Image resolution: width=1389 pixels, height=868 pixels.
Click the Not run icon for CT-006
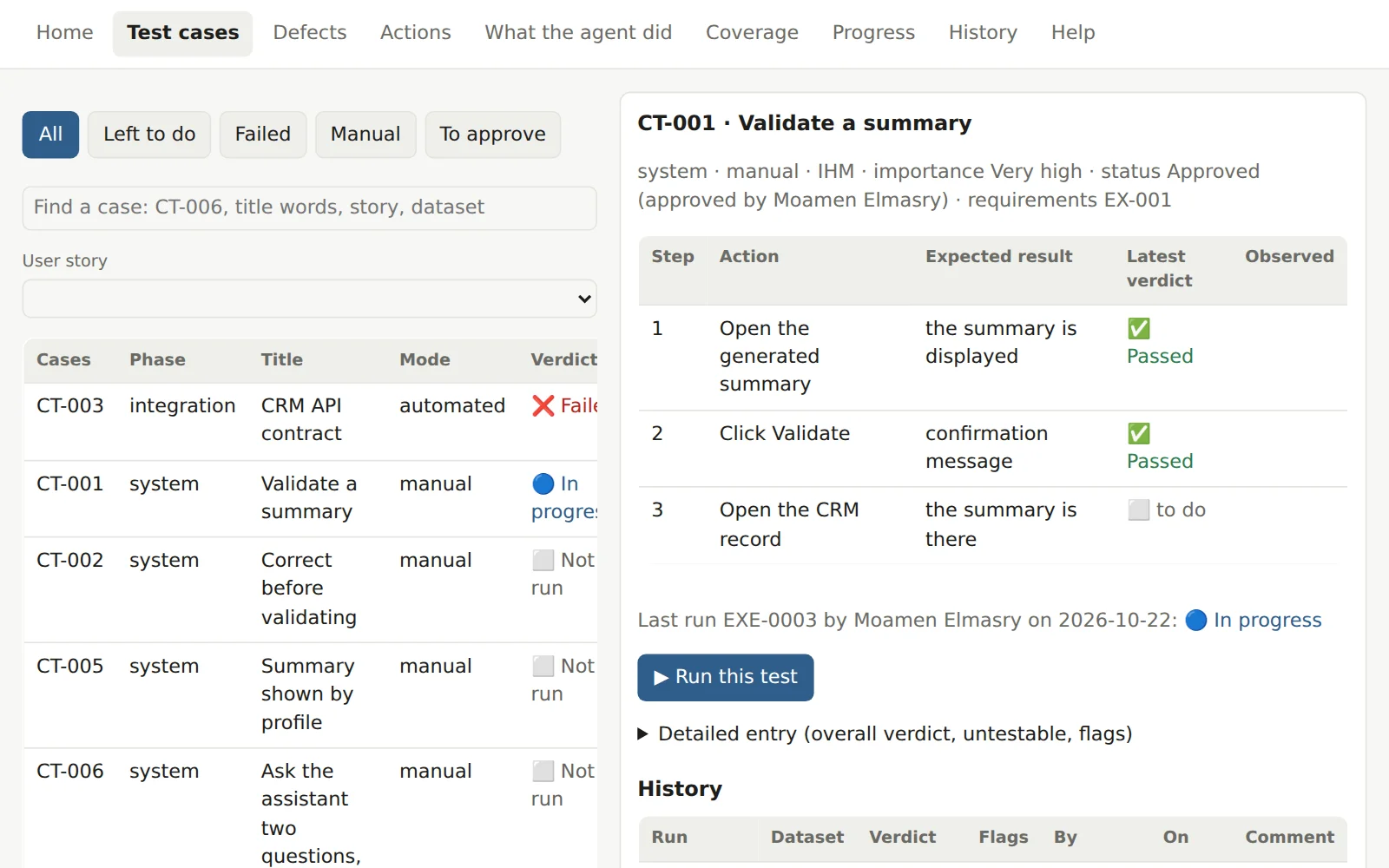coord(543,771)
